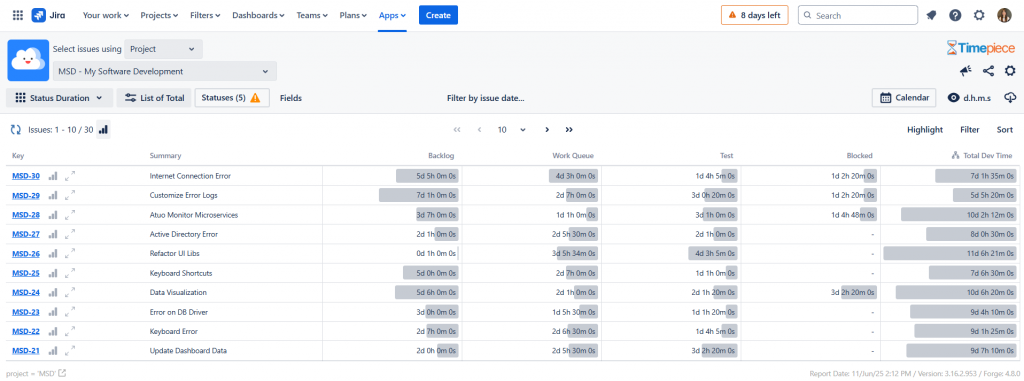Click the blue Create button
1024x381 pixels.
[x=438, y=15]
